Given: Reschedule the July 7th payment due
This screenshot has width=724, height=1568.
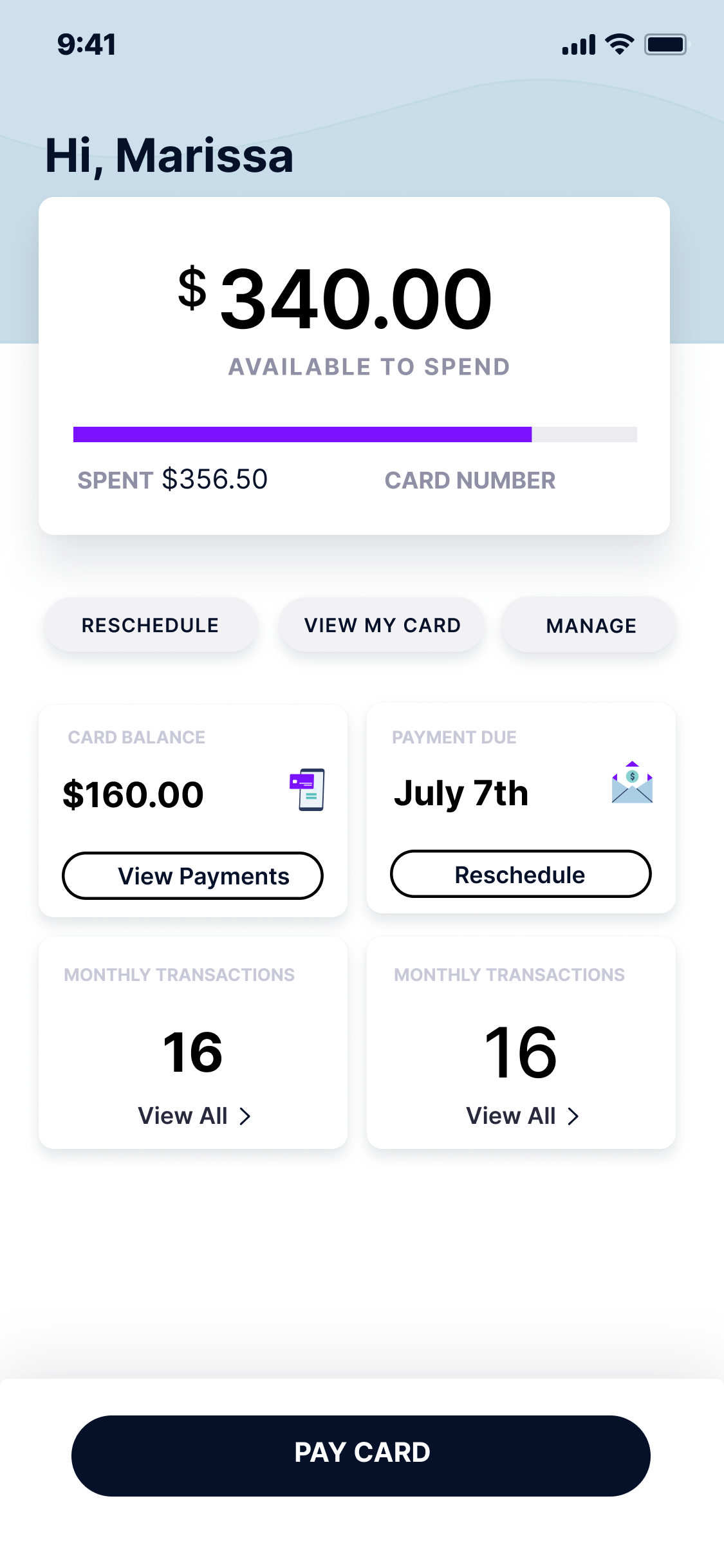Looking at the screenshot, I should point(521,875).
